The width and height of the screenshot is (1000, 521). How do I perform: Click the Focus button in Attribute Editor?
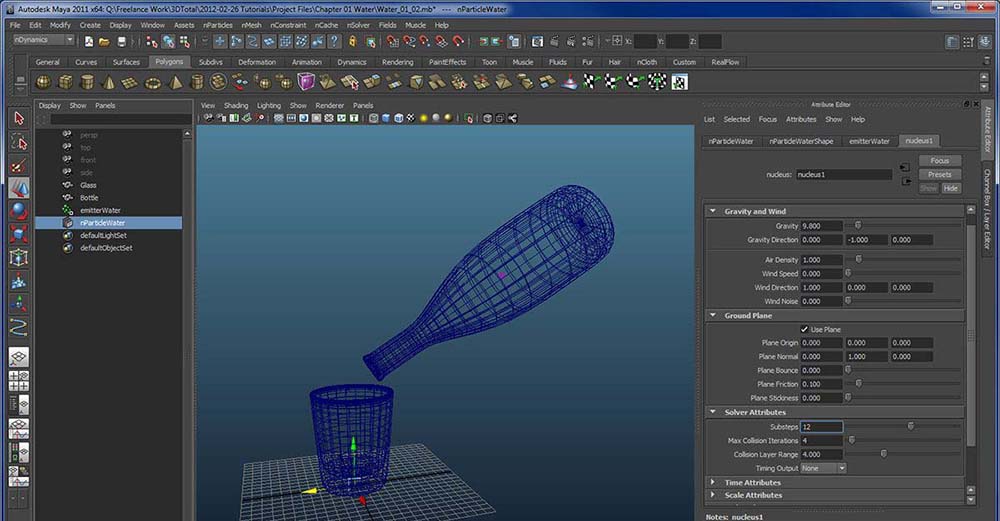click(x=939, y=160)
